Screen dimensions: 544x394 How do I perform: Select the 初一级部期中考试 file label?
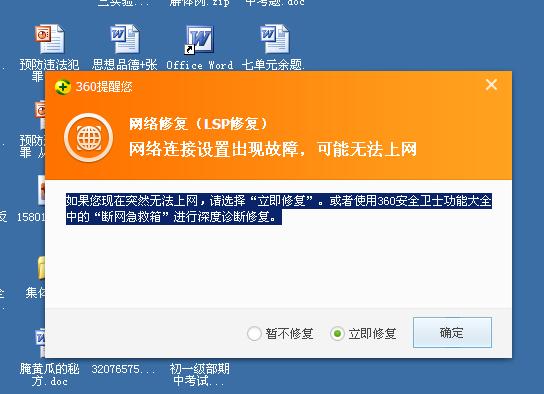click(199, 375)
